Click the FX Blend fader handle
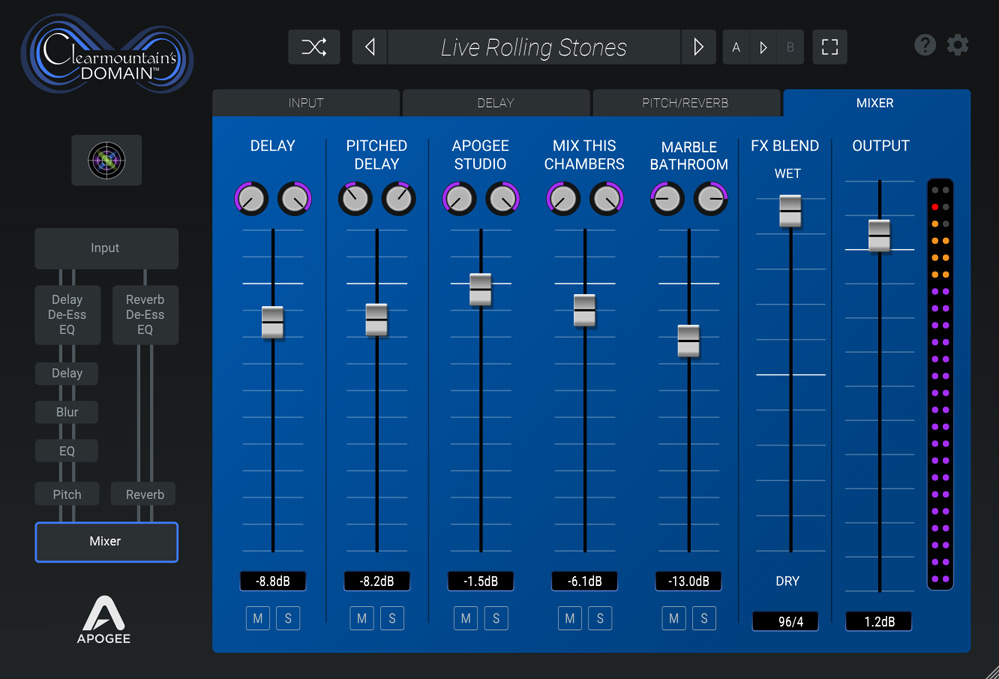 tap(790, 210)
